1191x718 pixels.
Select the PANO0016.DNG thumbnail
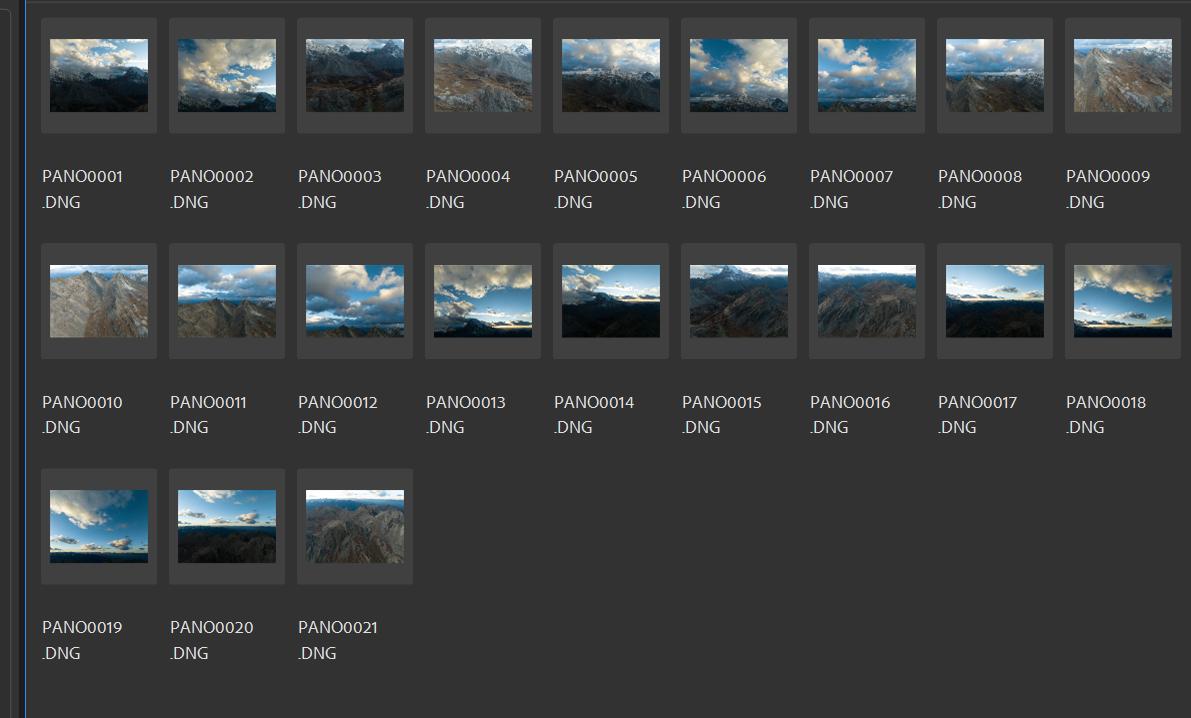click(x=867, y=301)
